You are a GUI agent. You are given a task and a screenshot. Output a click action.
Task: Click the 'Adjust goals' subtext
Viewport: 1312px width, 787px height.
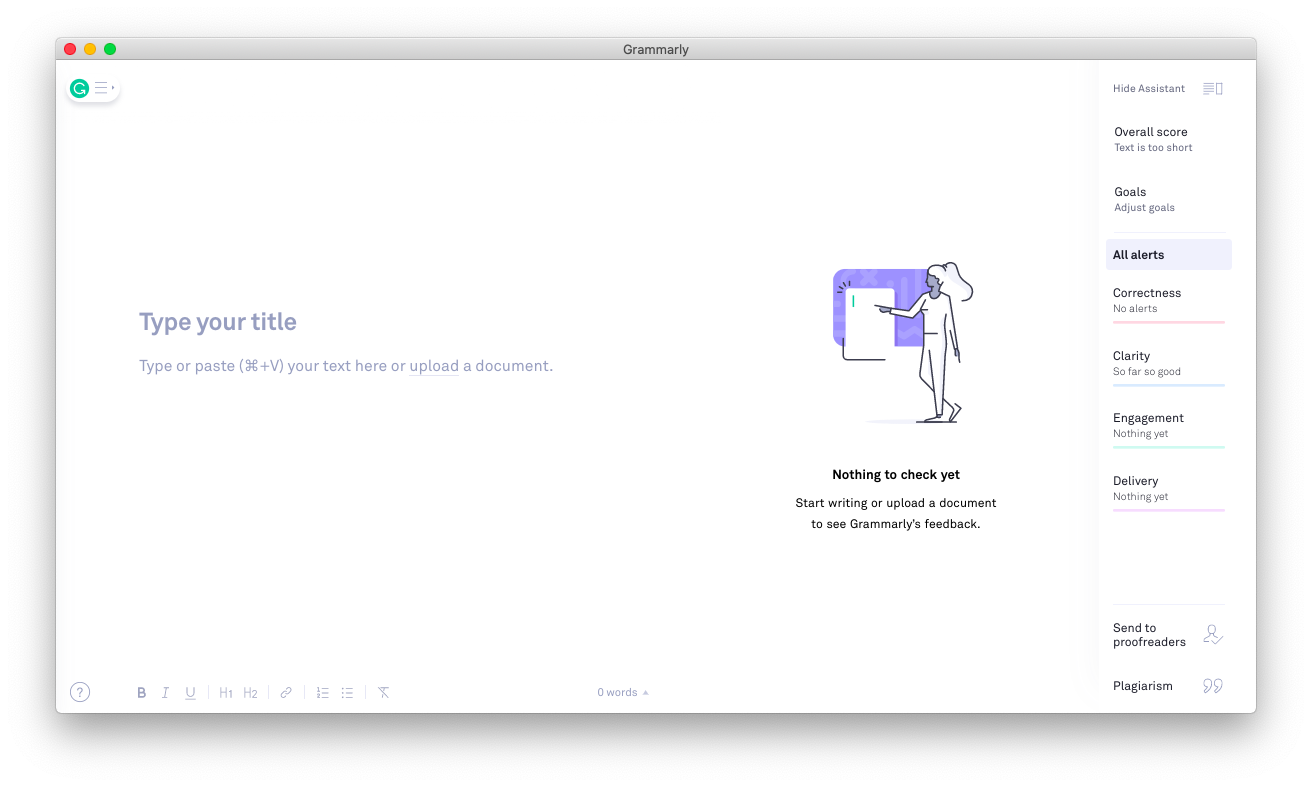(x=1144, y=208)
